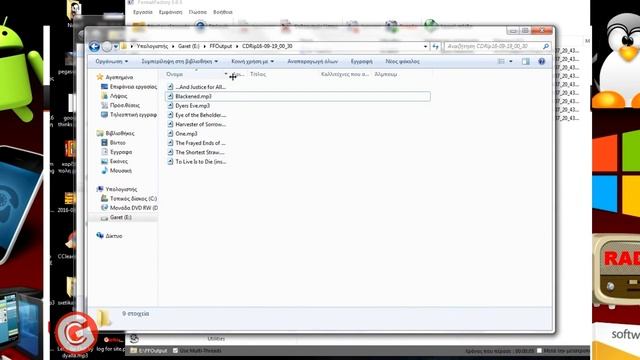Screen dimensions: 640x360
Task: Open Συμπερίληψη στη βιβλιοθήκη dropdown
Action: pos(180,62)
